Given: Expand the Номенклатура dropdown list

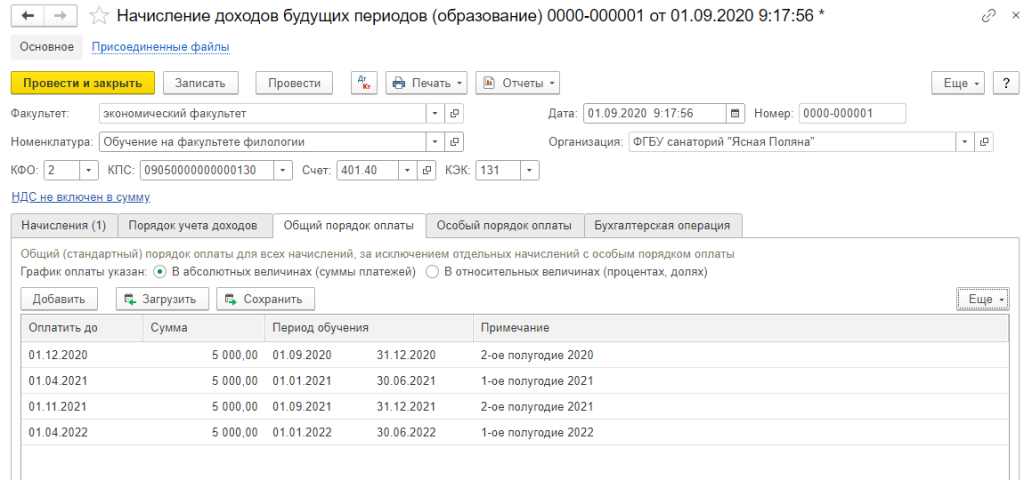Looking at the screenshot, I should tap(435, 142).
